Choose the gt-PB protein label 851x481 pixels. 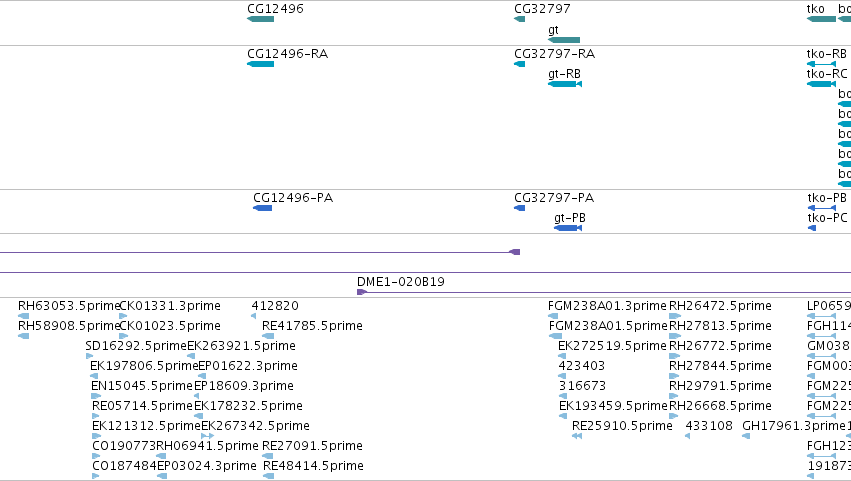coord(570,218)
